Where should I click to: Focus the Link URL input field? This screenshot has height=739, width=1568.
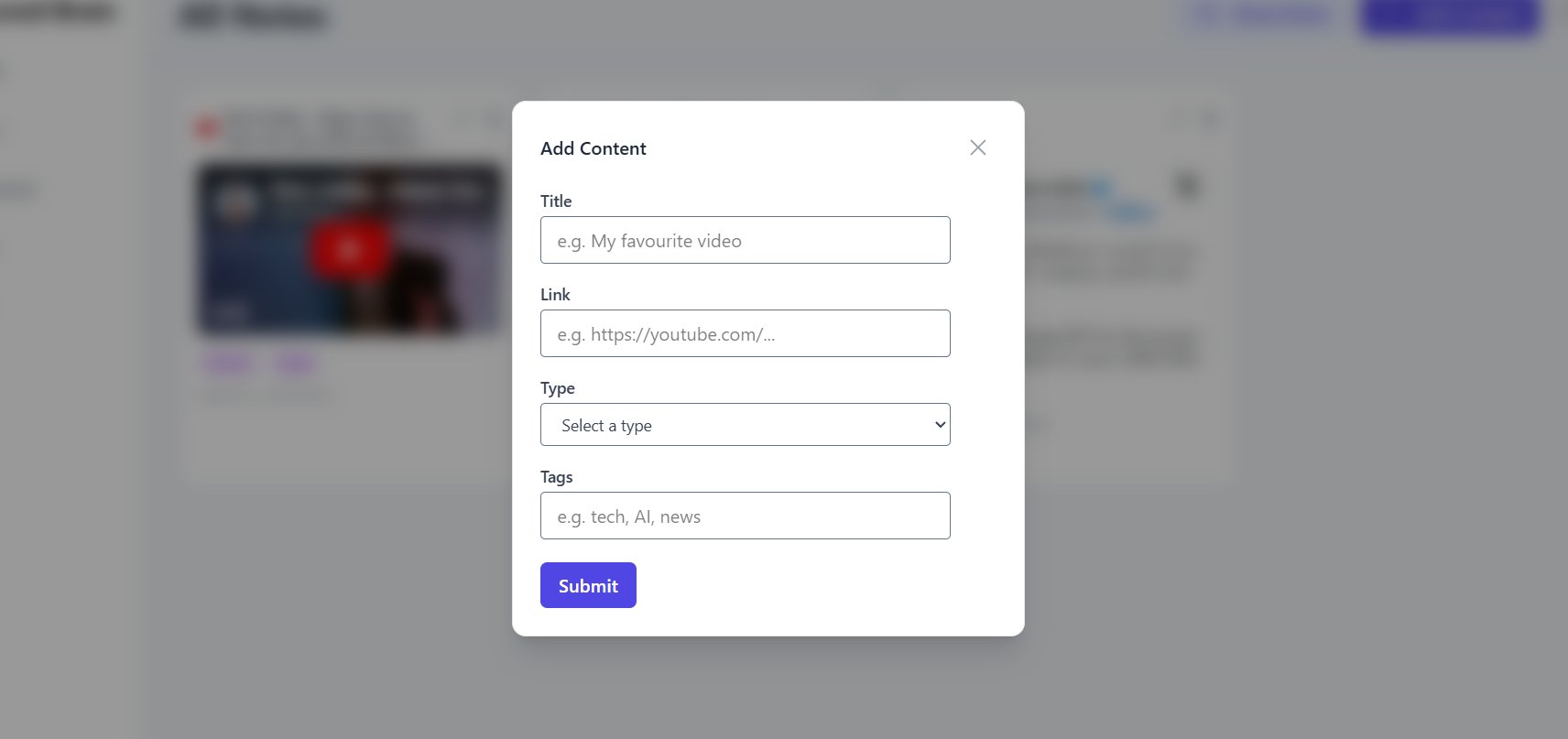pos(745,333)
